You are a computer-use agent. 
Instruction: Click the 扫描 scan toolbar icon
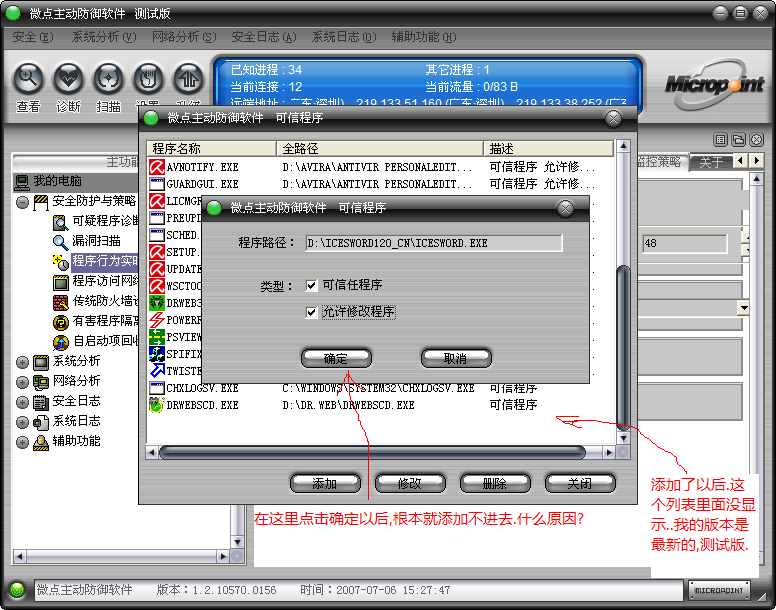coord(108,78)
